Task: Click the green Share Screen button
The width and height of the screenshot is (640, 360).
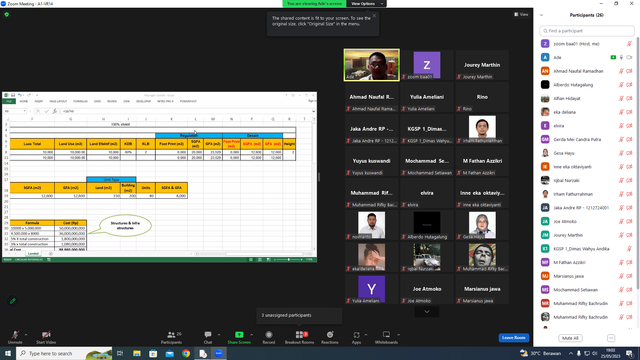Action: [239, 337]
